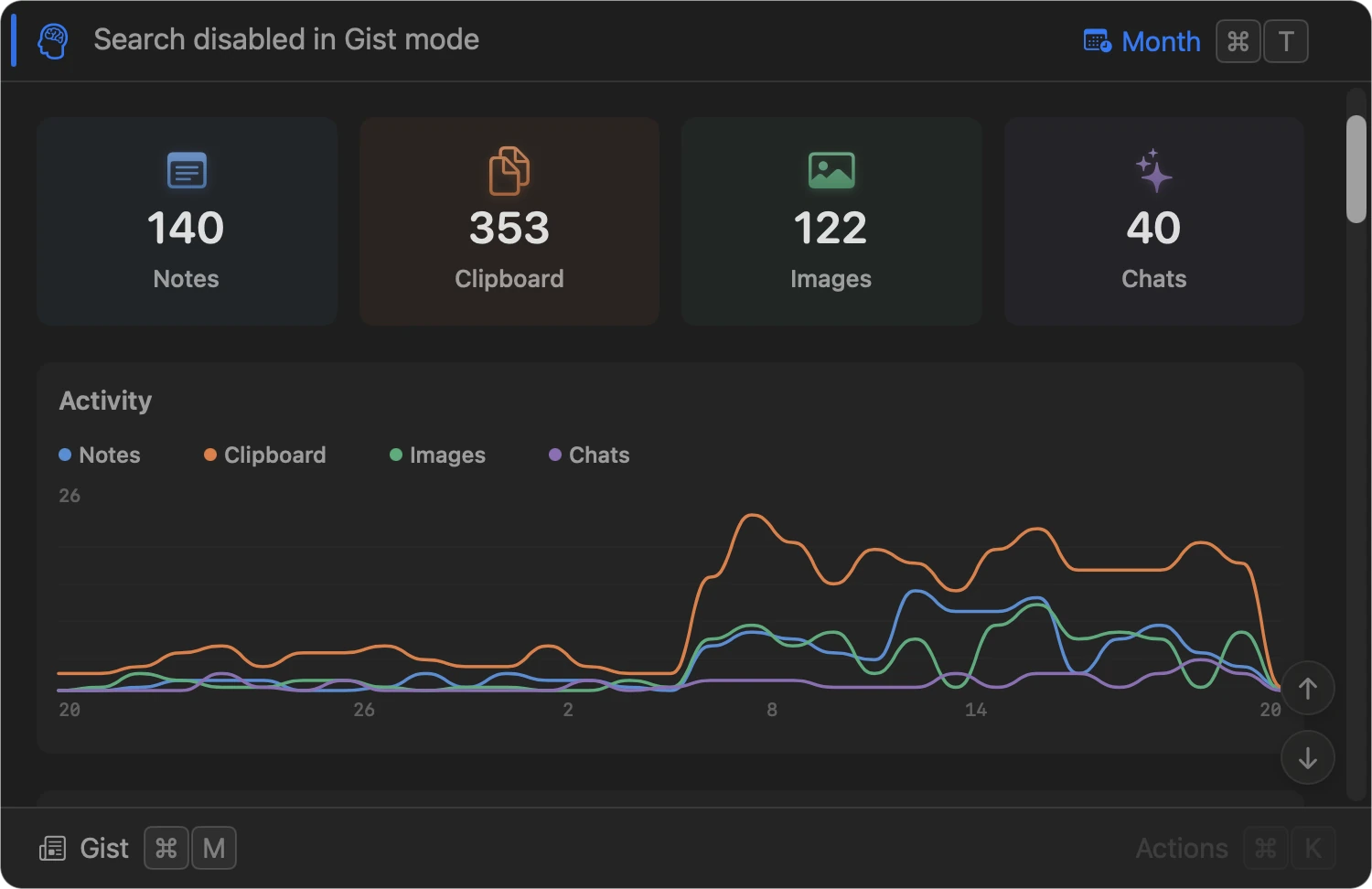Click the 40 Chats count
The width and height of the screenshot is (1372, 889).
(x=1153, y=228)
